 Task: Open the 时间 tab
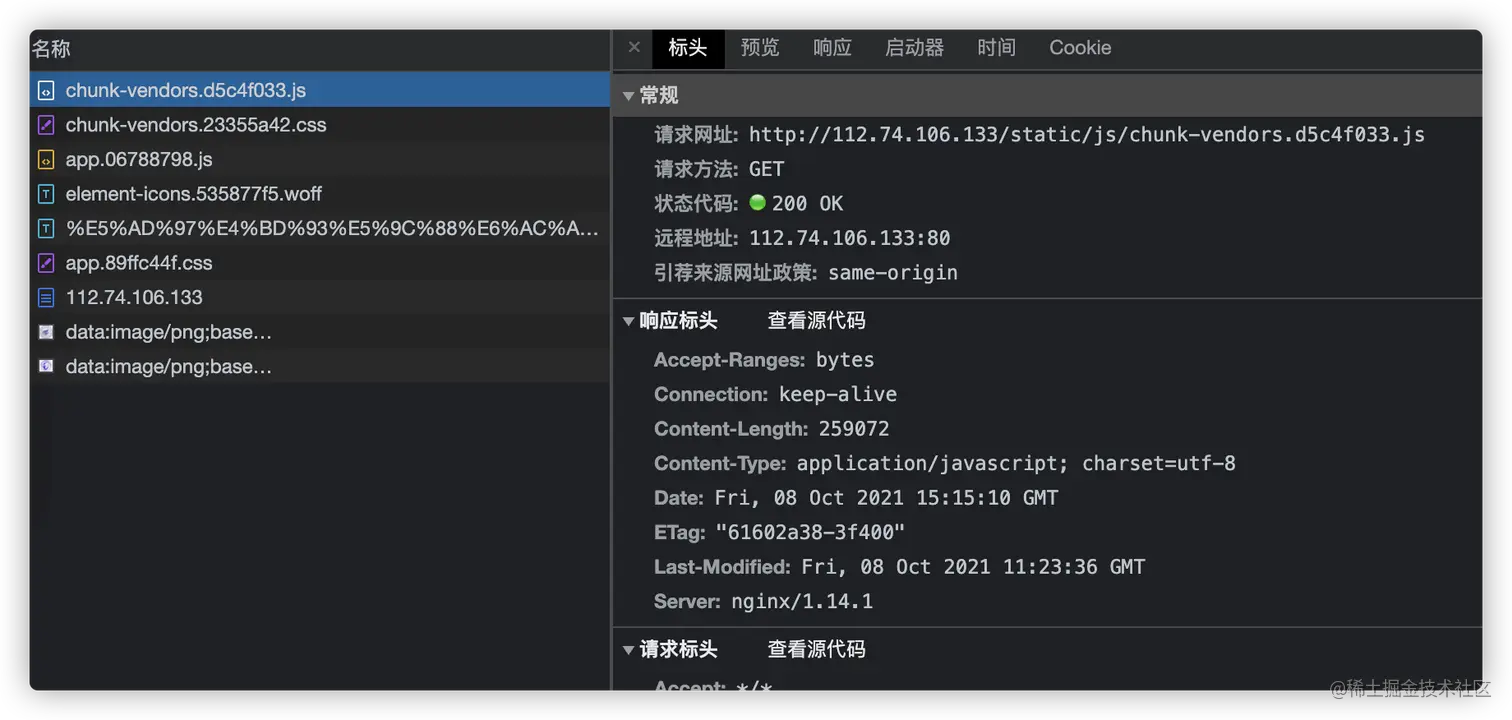click(x=997, y=48)
